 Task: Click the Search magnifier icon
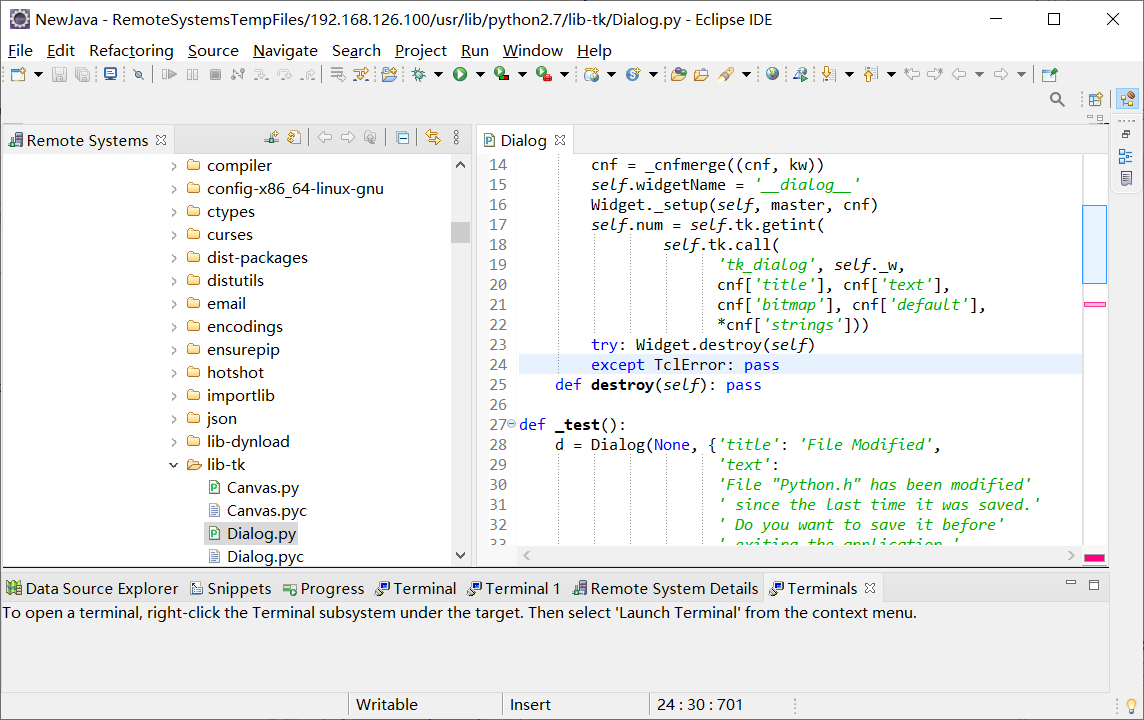click(x=1057, y=99)
